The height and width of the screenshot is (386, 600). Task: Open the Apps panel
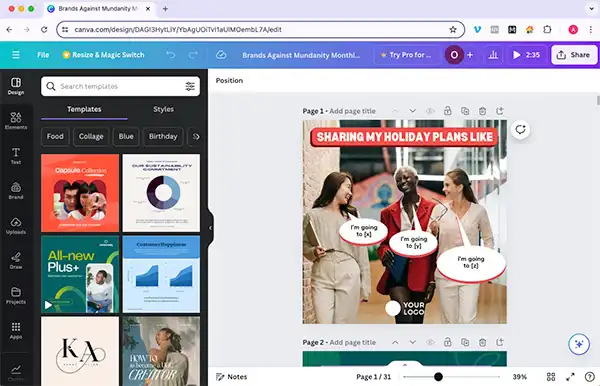[16, 331]
